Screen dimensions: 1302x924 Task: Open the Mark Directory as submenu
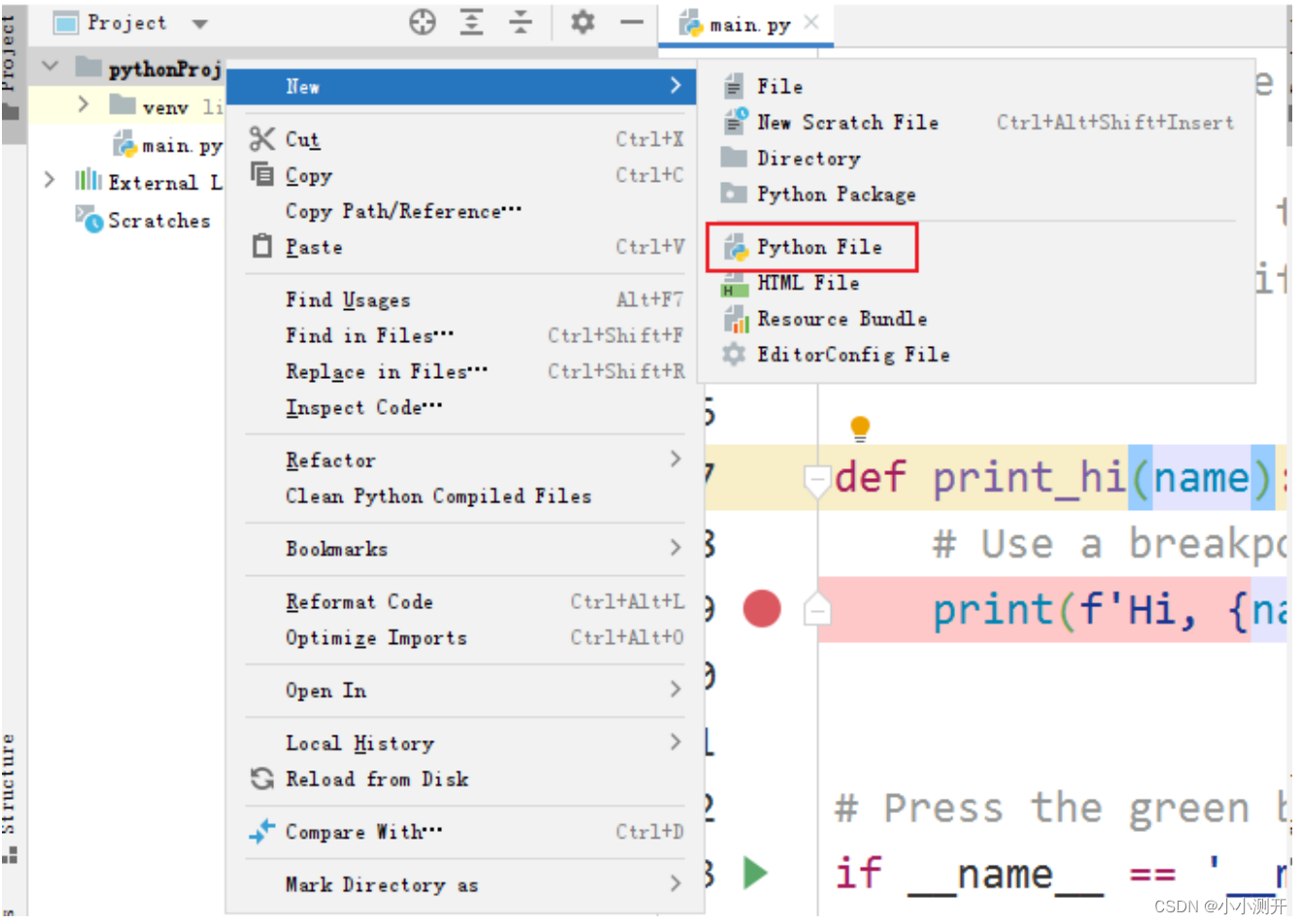tap(380, 884)
